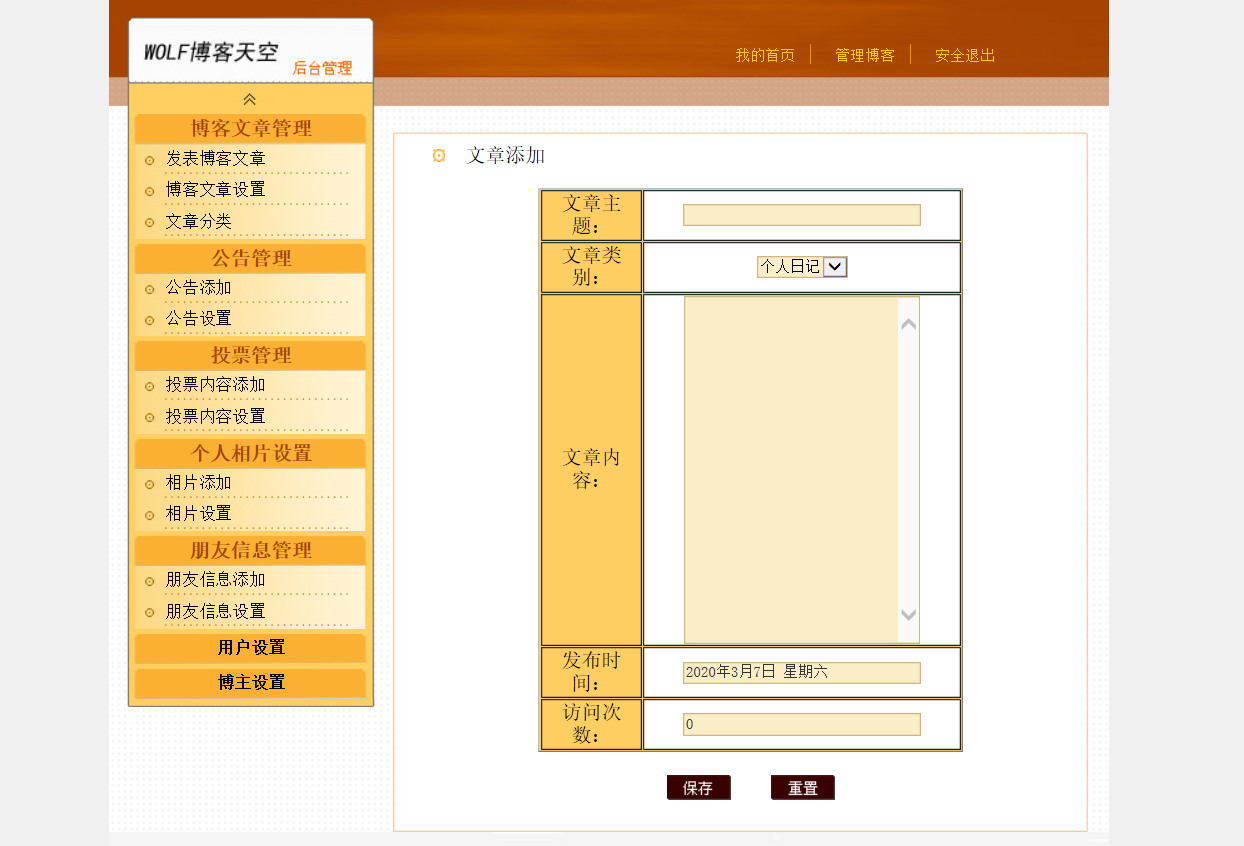Click the 文章主题 label cell

[x=592, y=215]
